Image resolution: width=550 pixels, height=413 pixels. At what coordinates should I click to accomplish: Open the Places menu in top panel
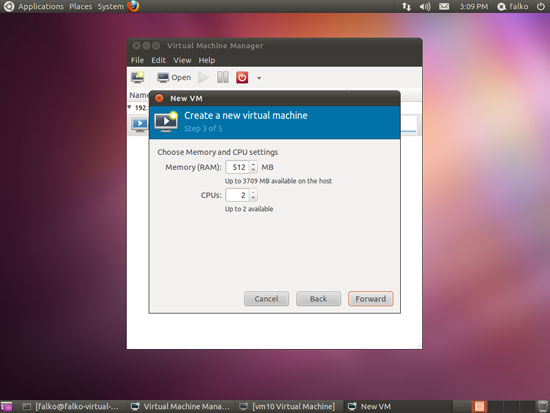[81, 7]
